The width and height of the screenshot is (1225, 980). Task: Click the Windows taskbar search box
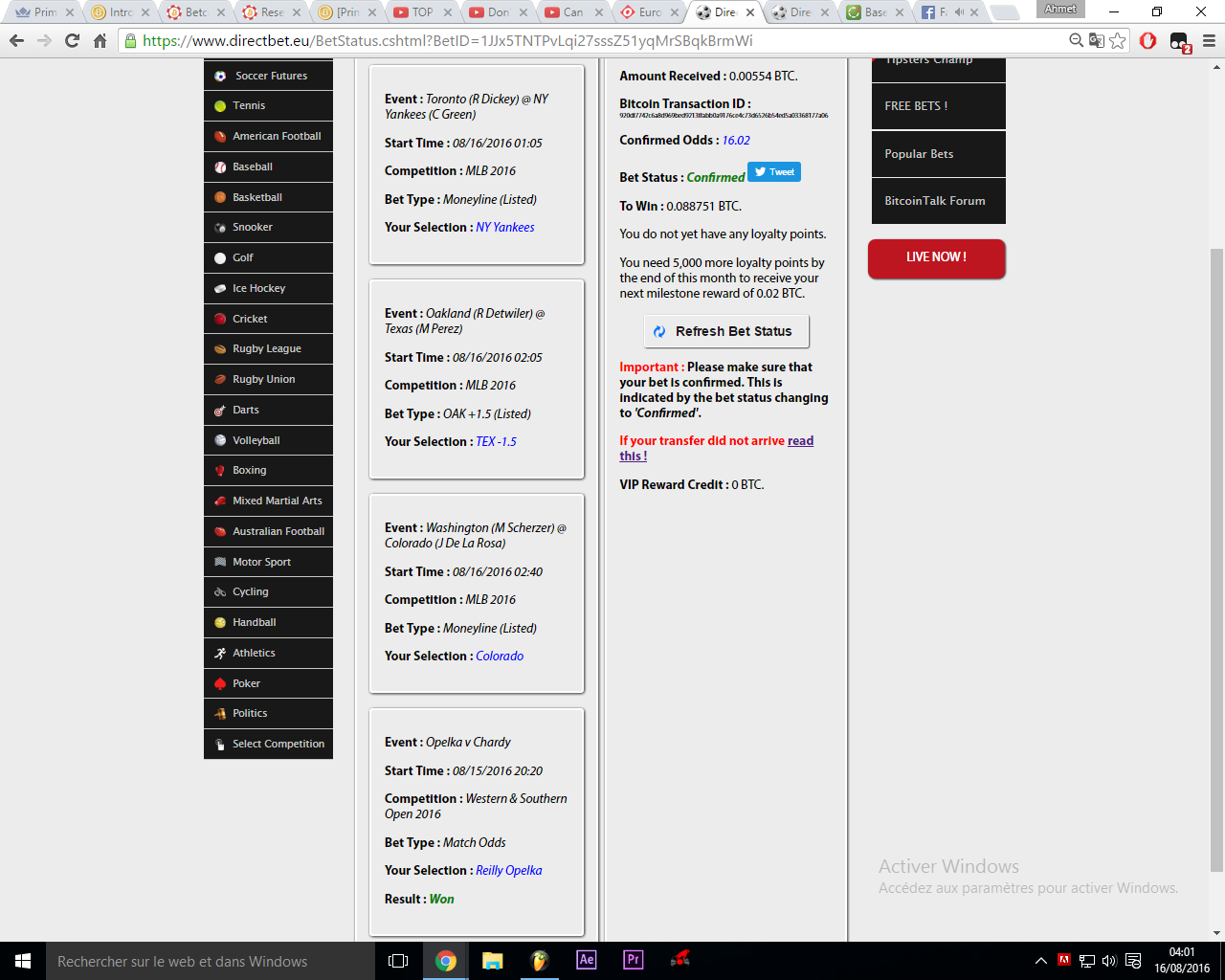point(211,961)
